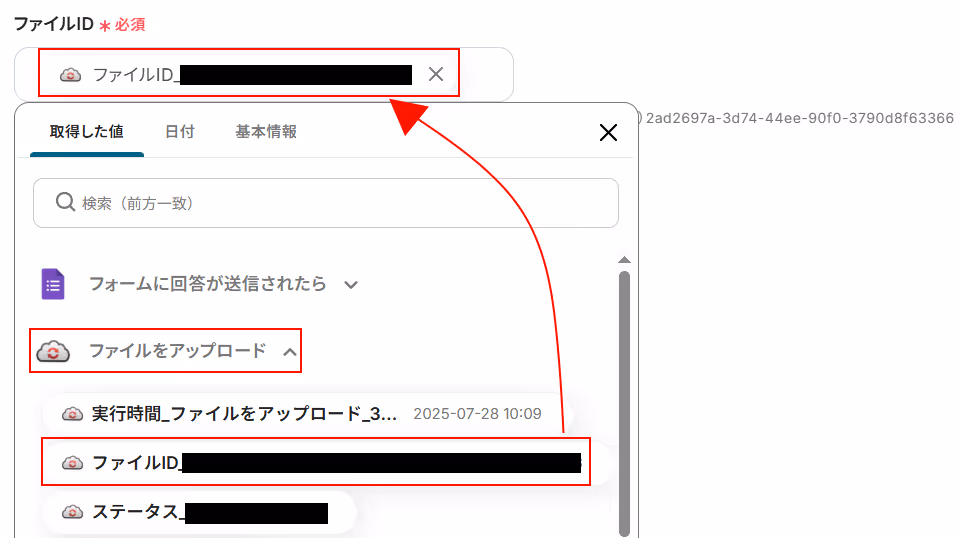Click the magnifier icon in the search box

pos(65,202)
